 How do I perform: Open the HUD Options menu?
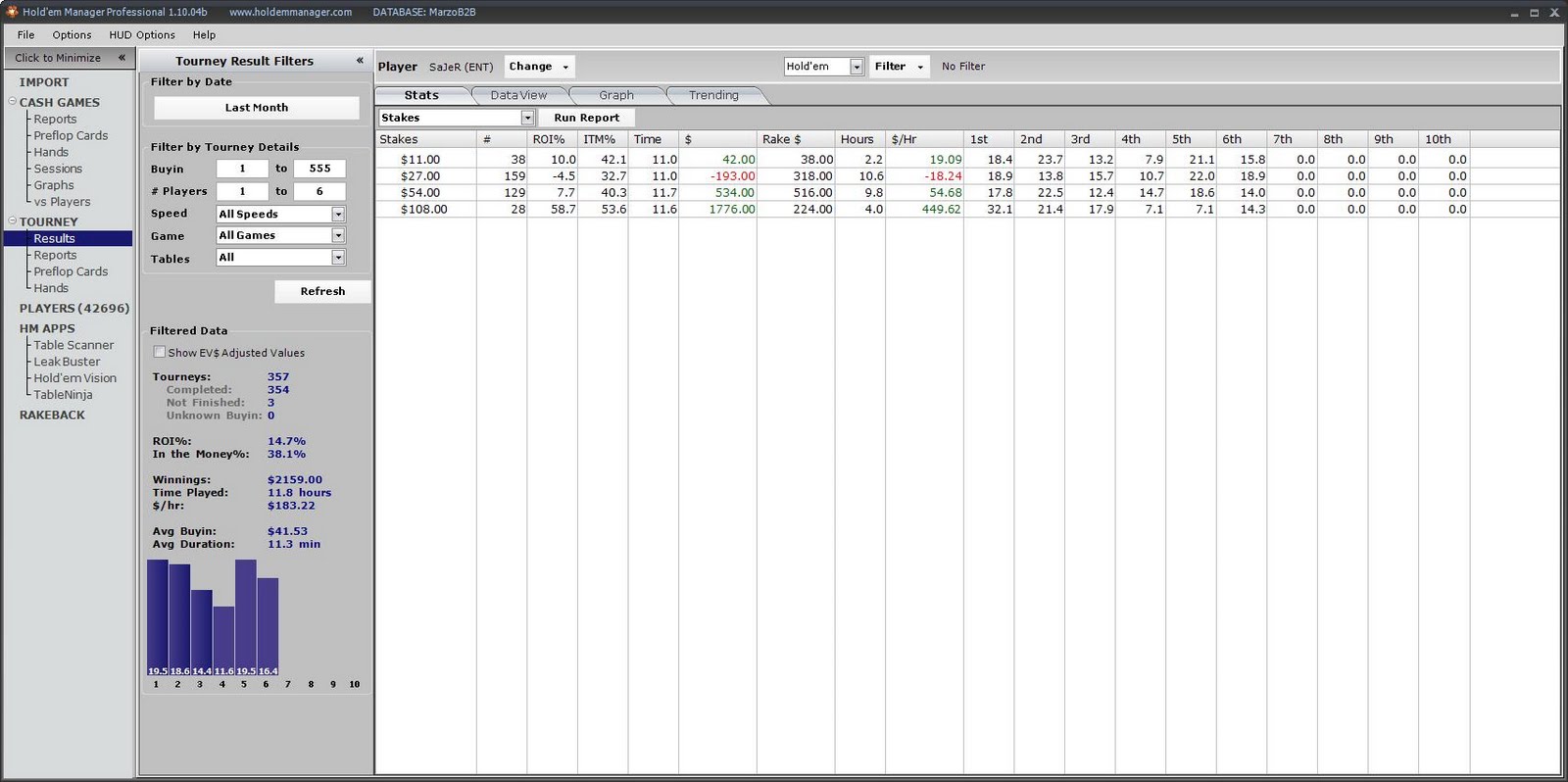tap(142, 34)
